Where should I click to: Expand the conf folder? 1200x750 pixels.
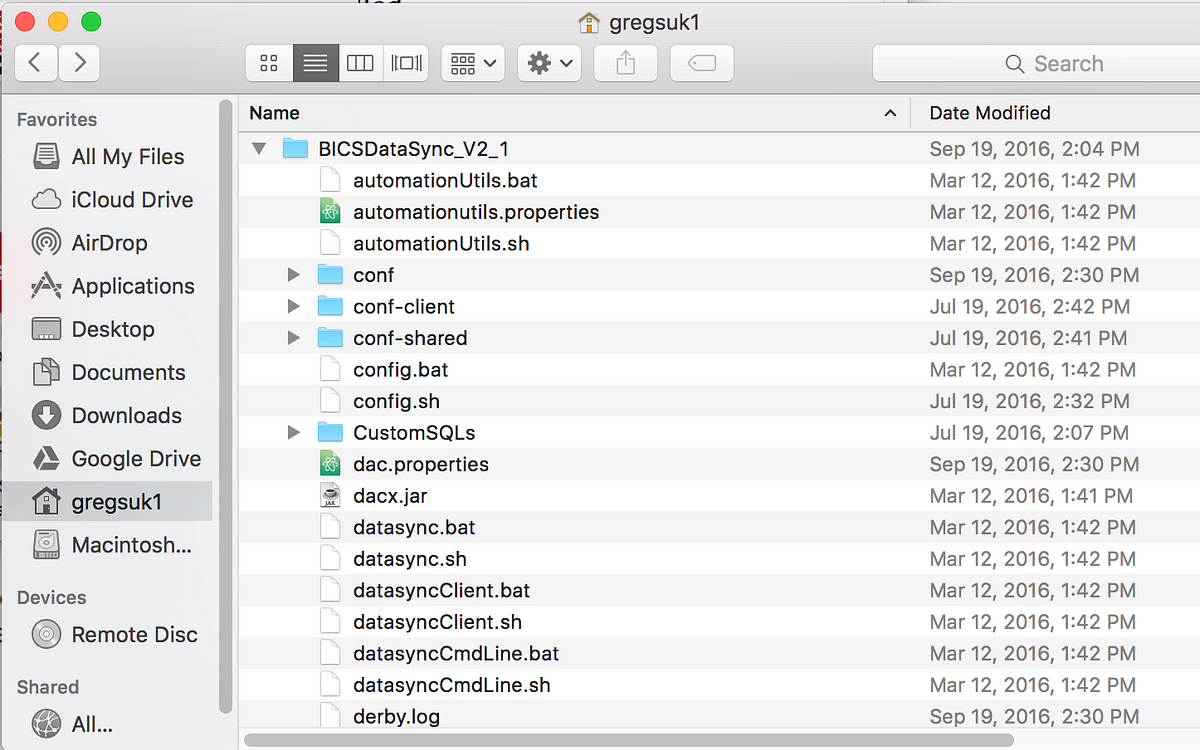[293, 275]
